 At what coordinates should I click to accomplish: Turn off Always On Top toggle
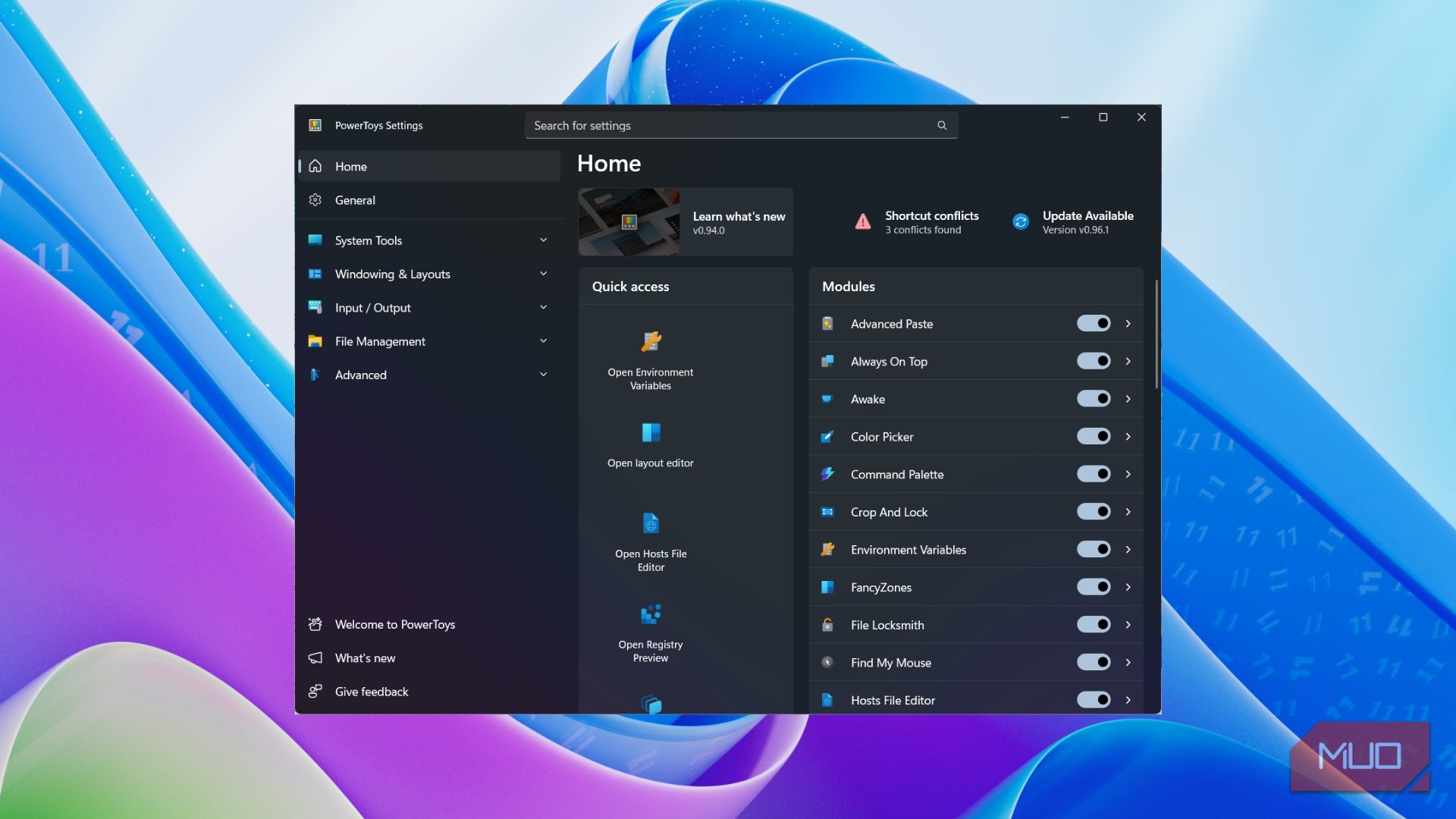1094,361
